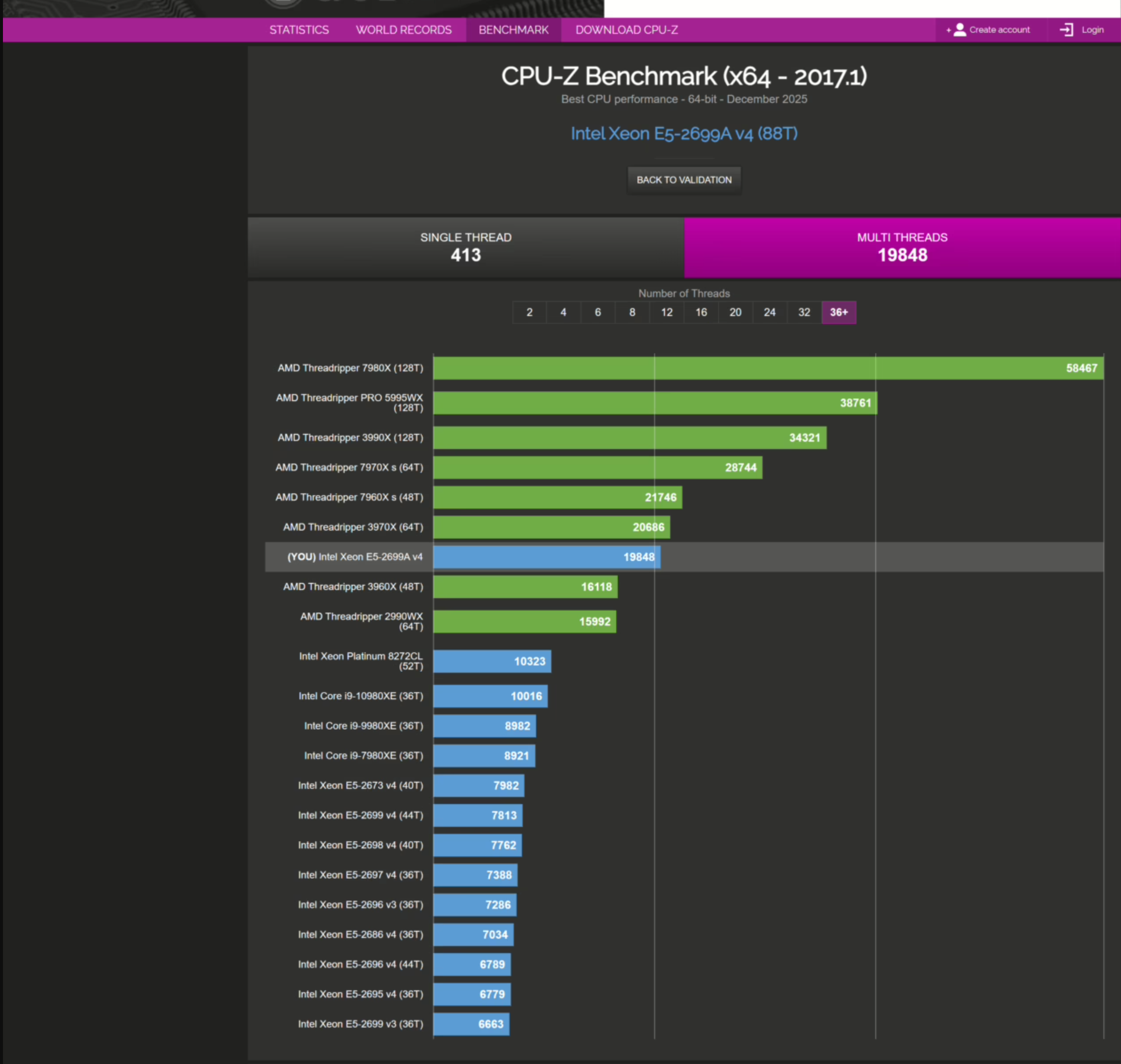Click the BACK TO VALIDATION button
Image resolution: width=1121 pixels, height=1064 pixels.
click(684, 180)
